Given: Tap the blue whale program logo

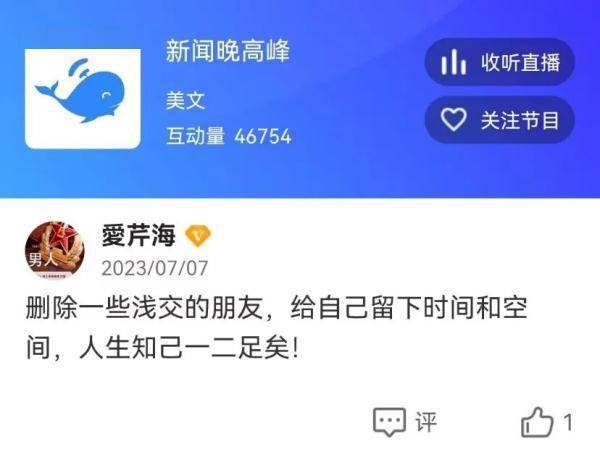Looking at the screenshot, I should (83, 99).
